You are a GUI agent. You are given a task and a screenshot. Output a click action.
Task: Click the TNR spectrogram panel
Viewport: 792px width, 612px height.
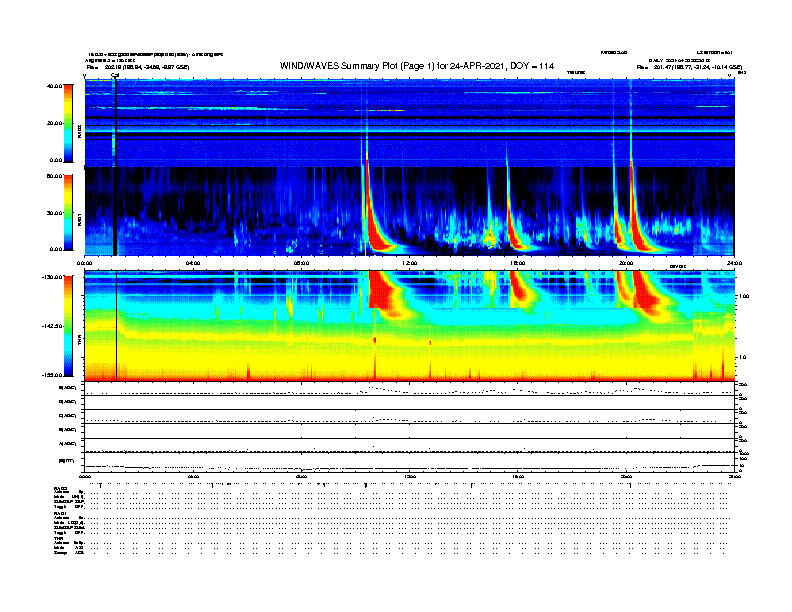(410, 326)
